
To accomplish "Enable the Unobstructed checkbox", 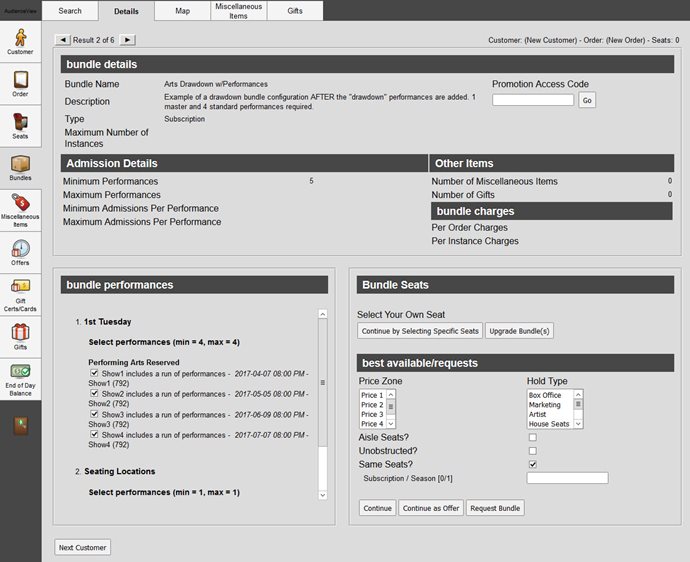I will (532, 451).
